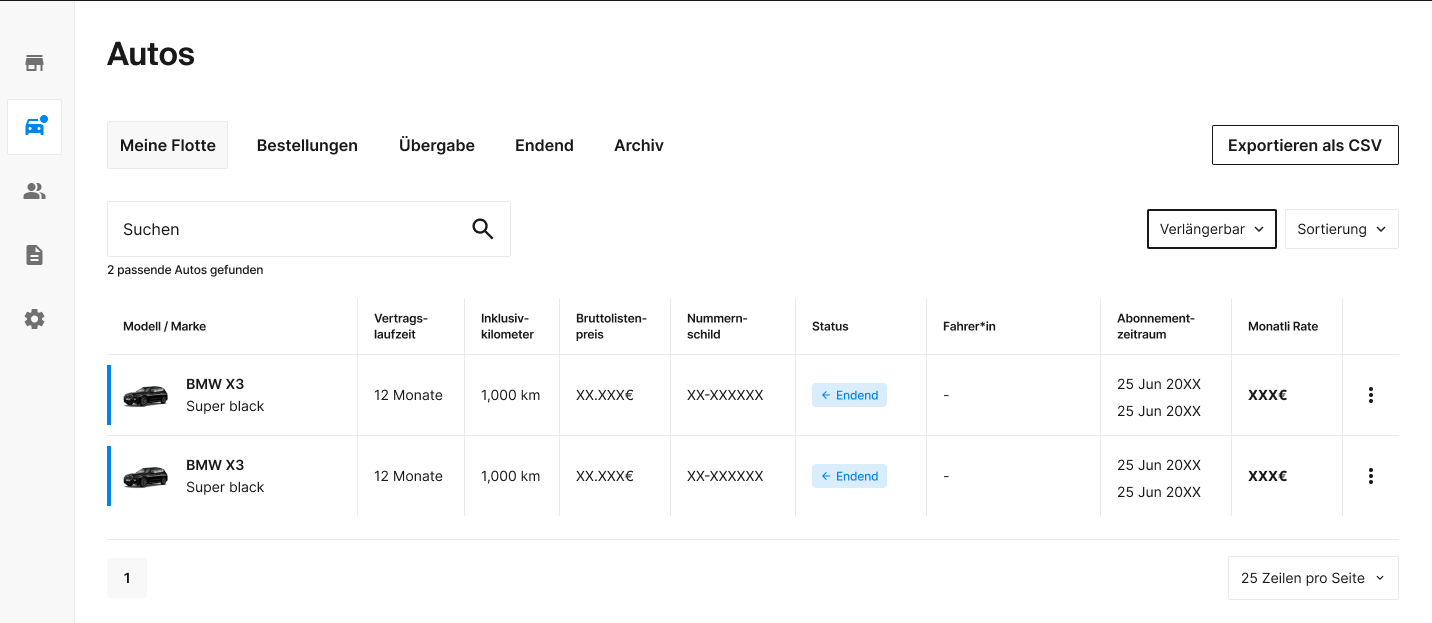Viewport: 1432px width, 623px height.
Task: Go to page 1 in the pagination
Action: [x=127, y=578]
